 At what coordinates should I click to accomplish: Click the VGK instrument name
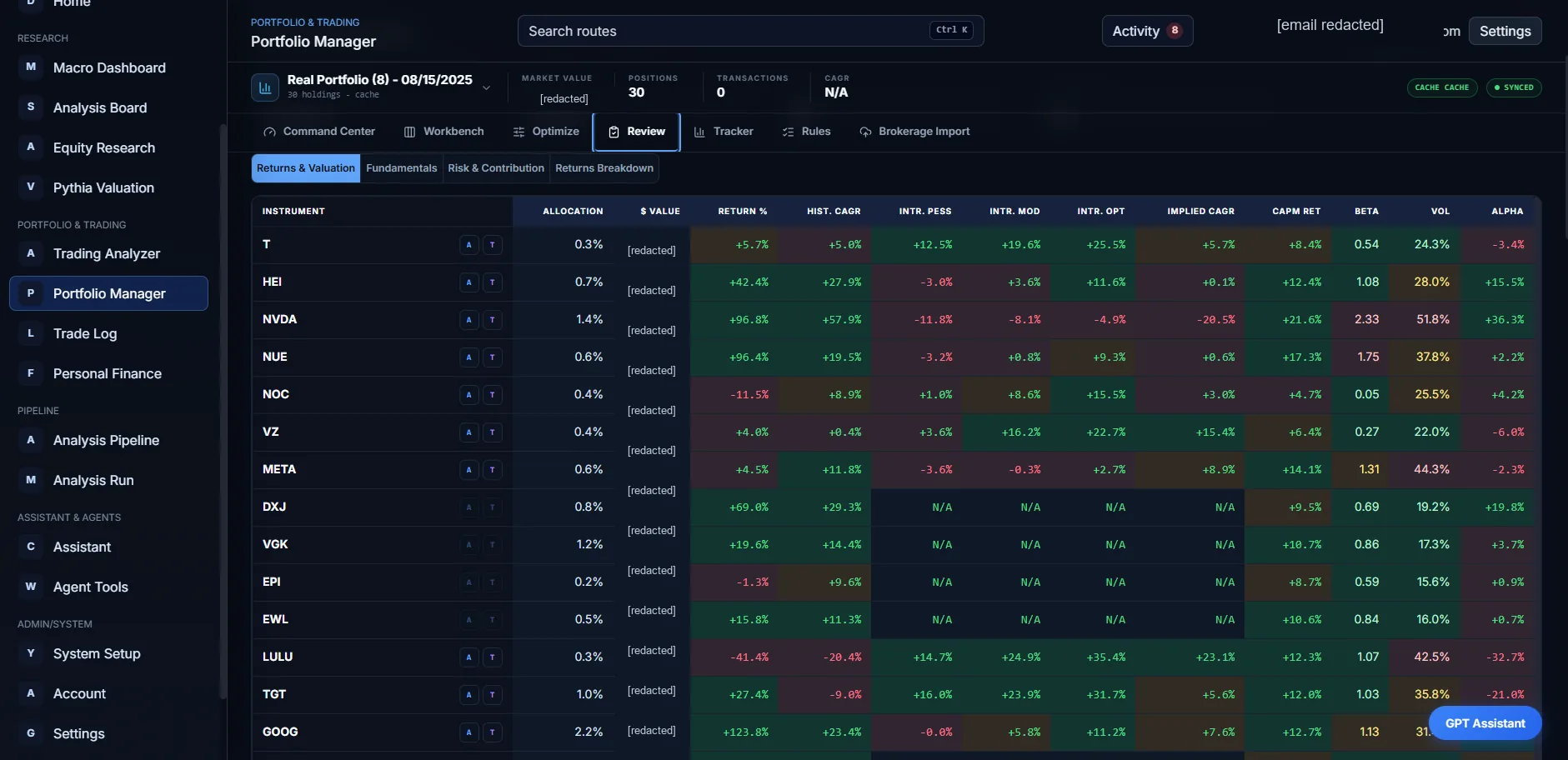275,544
